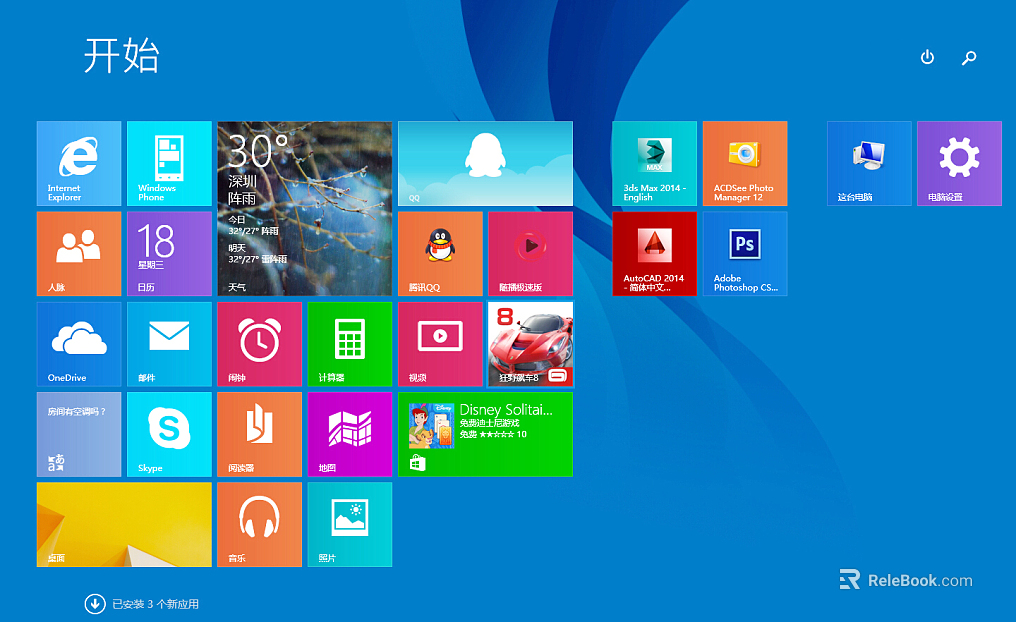Open the Video (视频) tile
Screen dimensions: 1016x622
coord(441,344)
